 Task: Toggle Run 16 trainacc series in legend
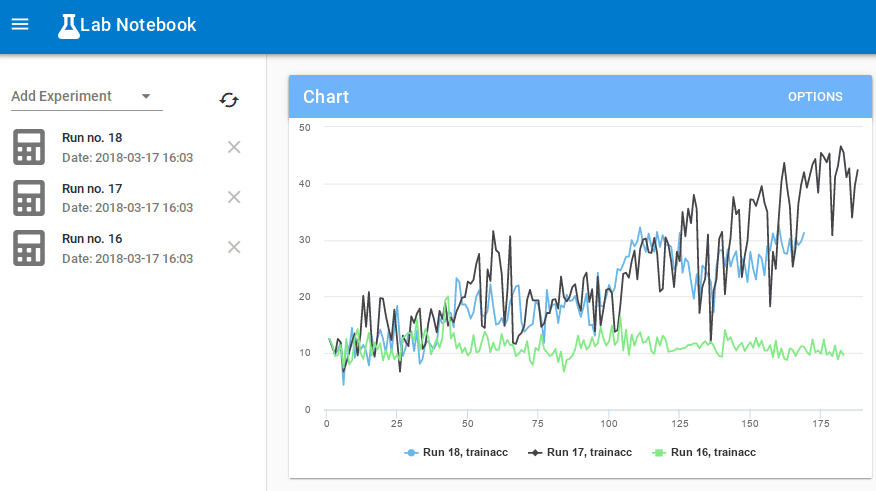click(703, 452)
